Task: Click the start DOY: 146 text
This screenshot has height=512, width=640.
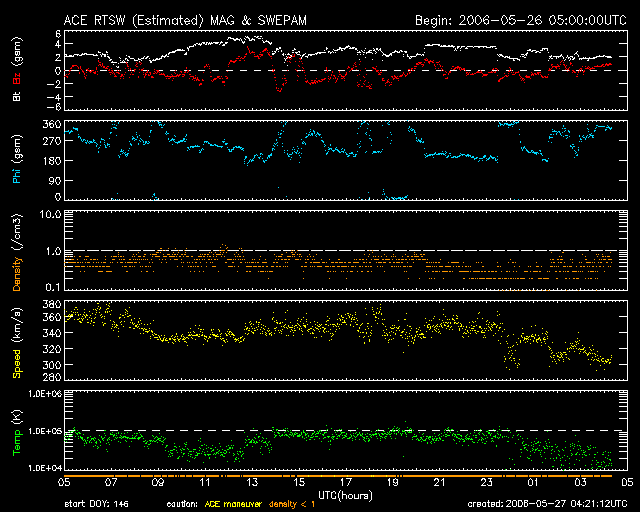Action: tap(95, 505)
